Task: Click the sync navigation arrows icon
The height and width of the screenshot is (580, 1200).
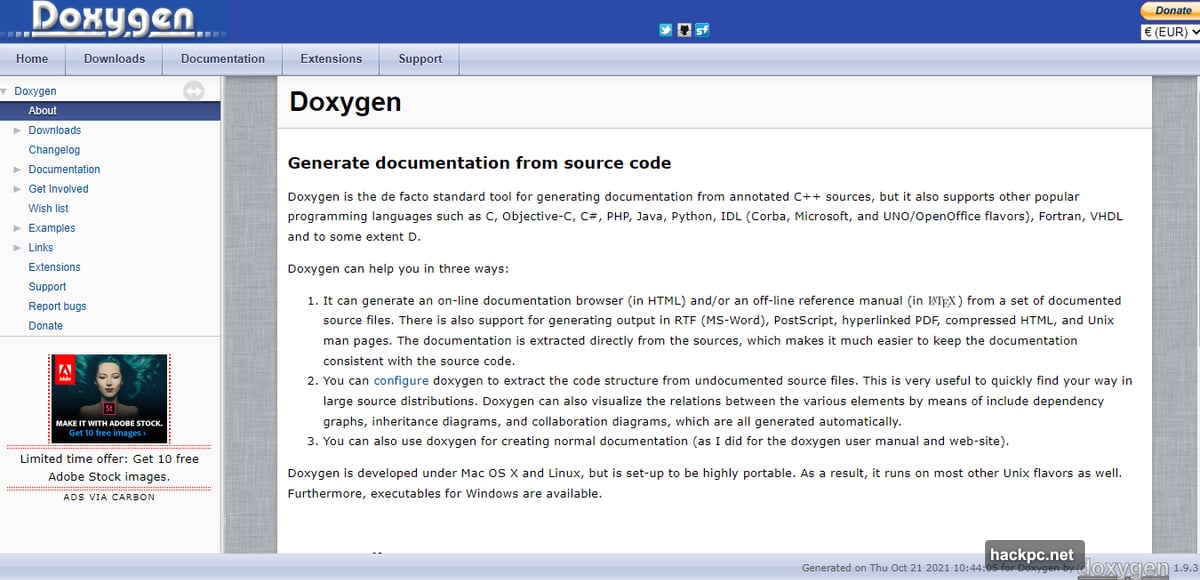Action: point(193,91)
